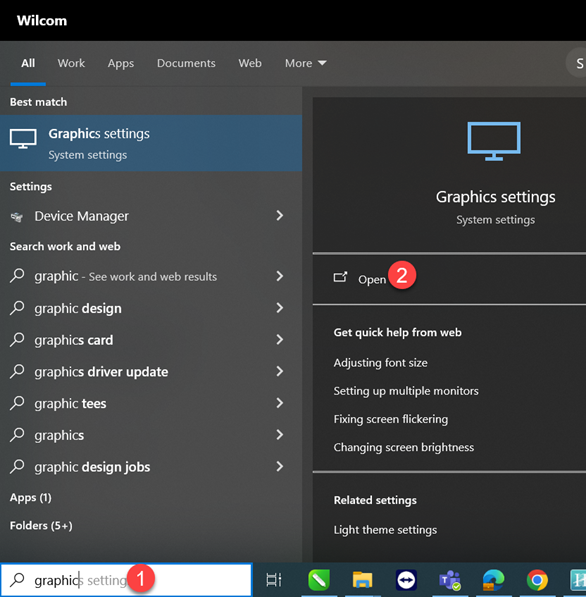Open Fixing screen flickering help link
The width and height of the screenshot is (586, 597).
point(391,419)
